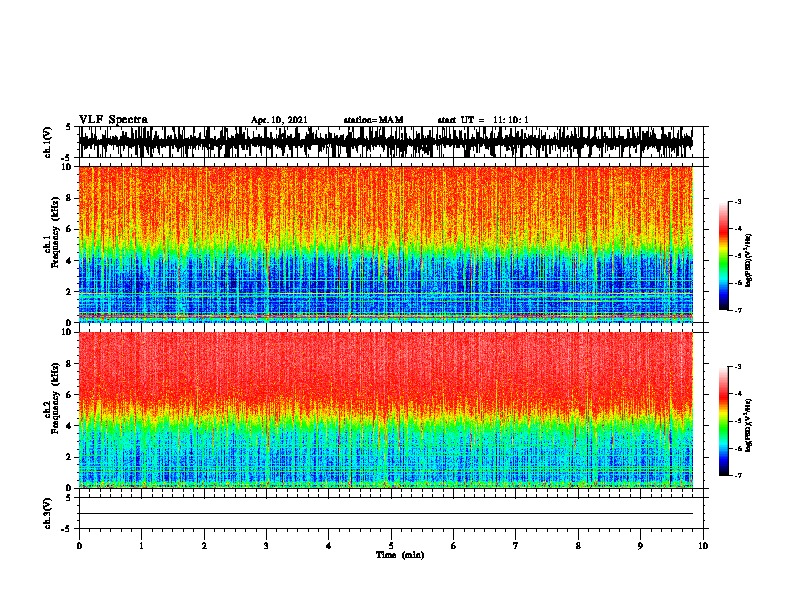
Task: Click the "-3" tick on ch.1 colorbar
Action: [738, 202]
